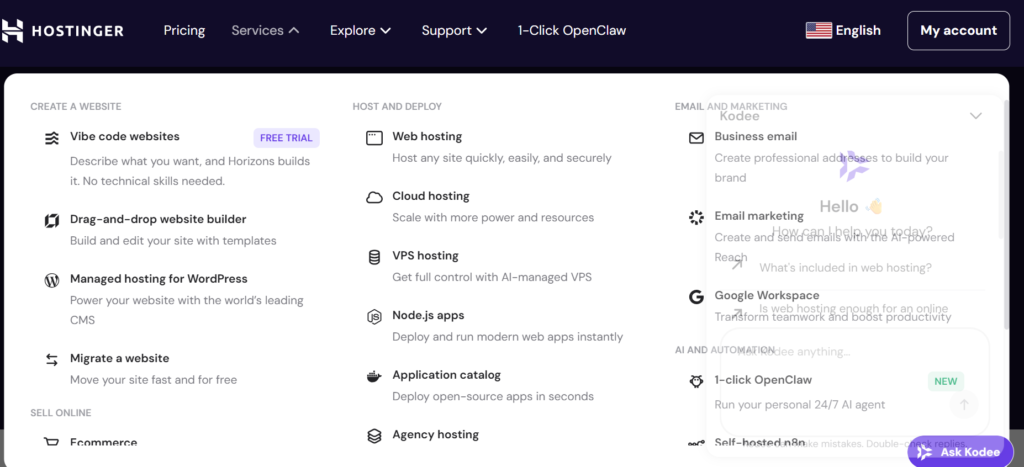
Task: Click the FREE TRIAL badge
Action: [x=286, y=138]
